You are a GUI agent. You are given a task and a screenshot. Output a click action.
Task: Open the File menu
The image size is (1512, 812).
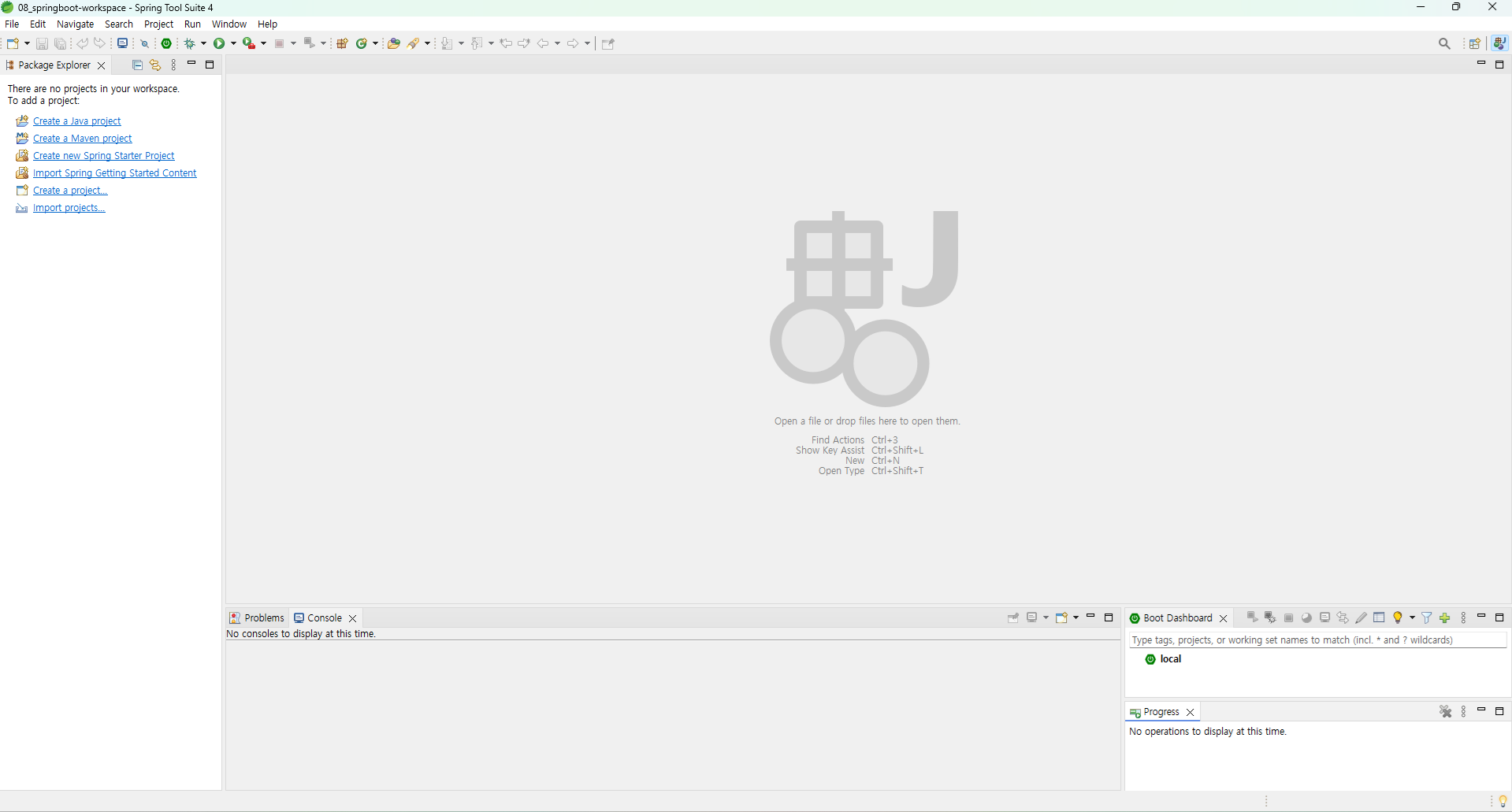pyautogui.click(x=12, y=24)
